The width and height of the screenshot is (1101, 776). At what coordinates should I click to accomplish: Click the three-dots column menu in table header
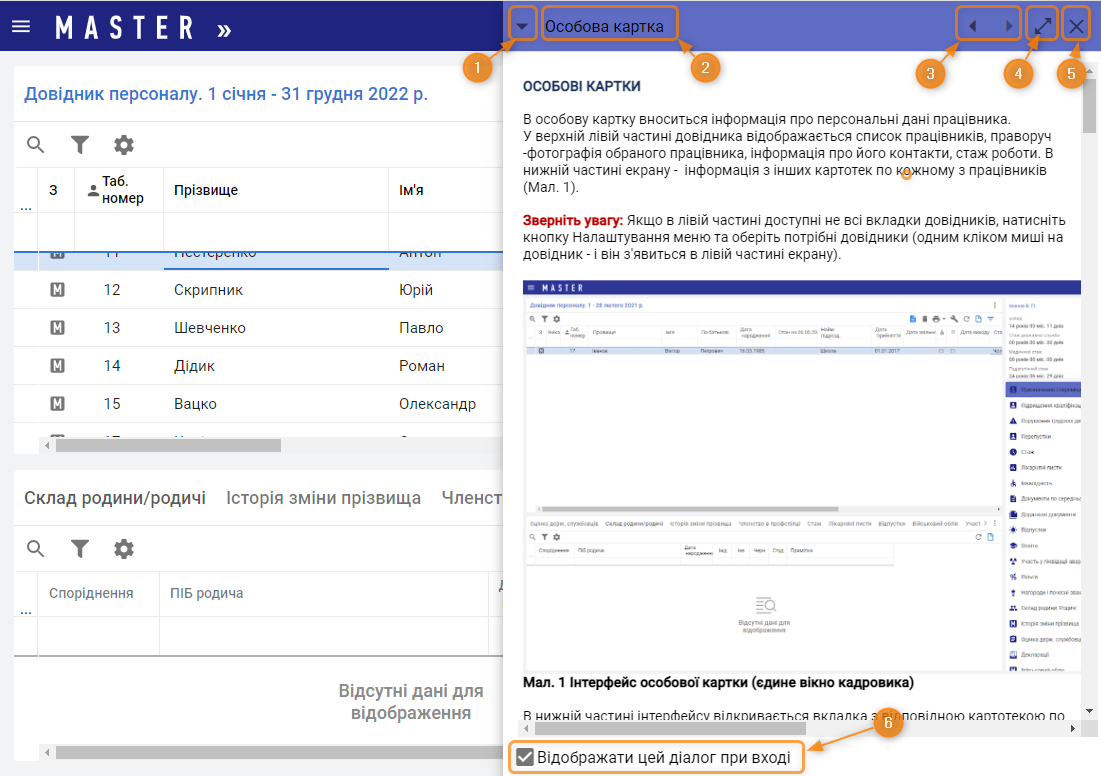coord(26,206)
